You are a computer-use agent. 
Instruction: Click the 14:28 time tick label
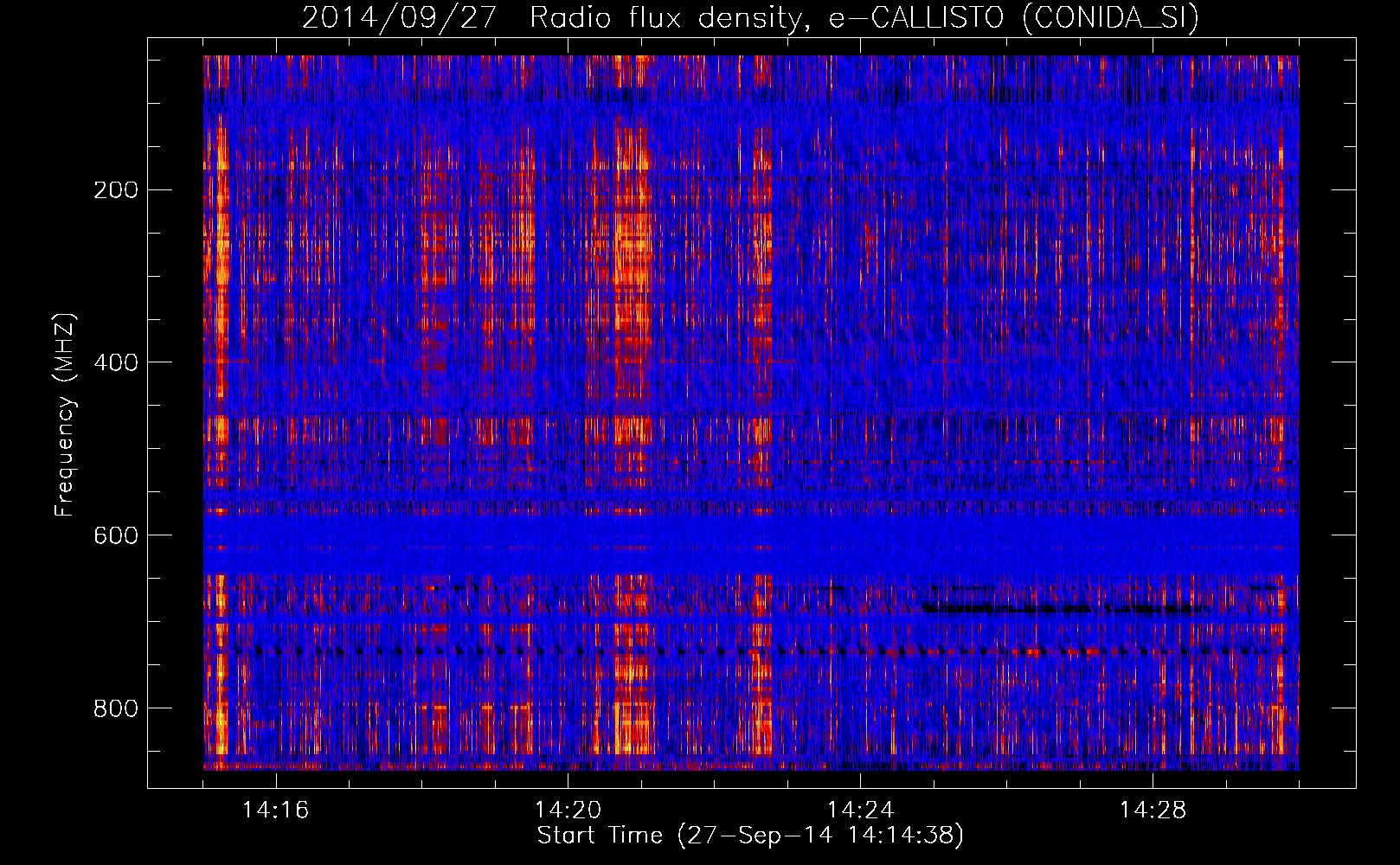(x=1153, y=810)
